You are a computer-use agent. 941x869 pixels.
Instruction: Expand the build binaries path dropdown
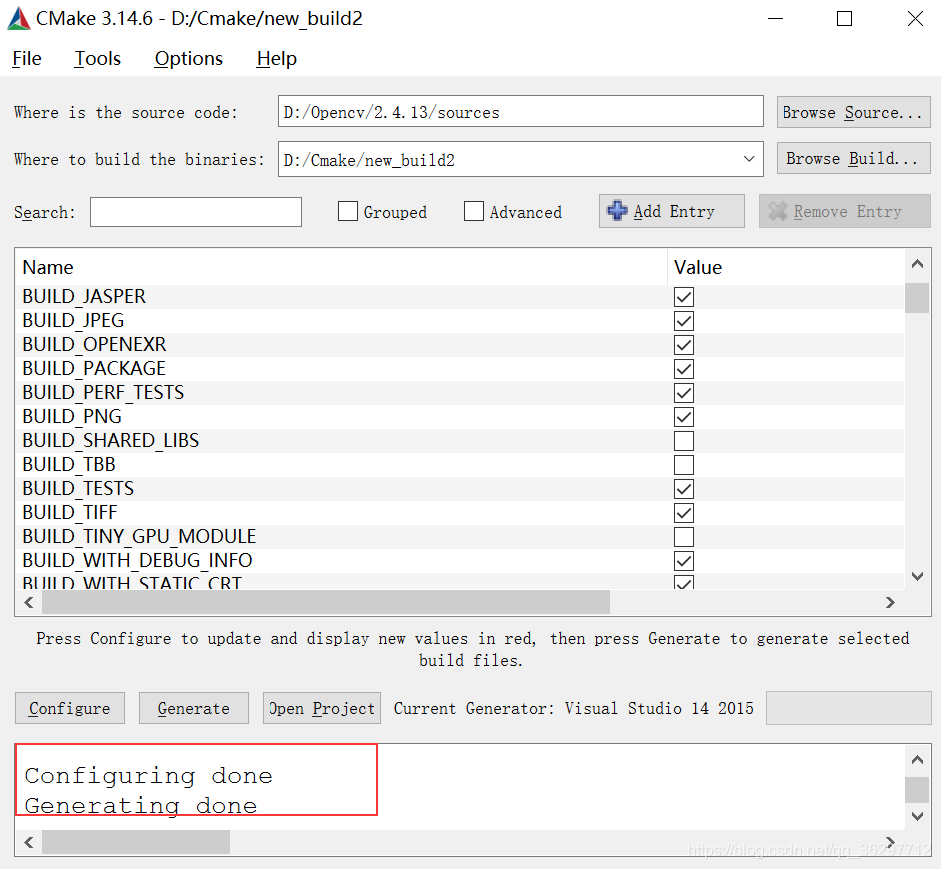coord(749,159)
